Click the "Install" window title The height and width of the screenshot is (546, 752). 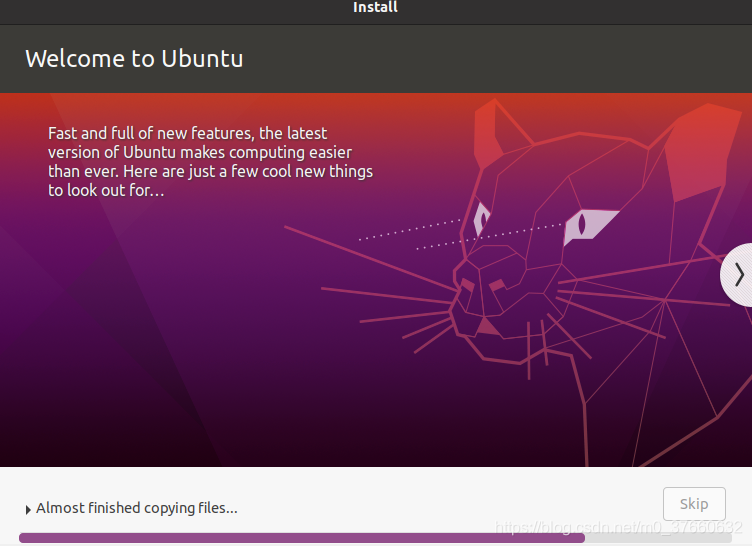coord(375,7)
